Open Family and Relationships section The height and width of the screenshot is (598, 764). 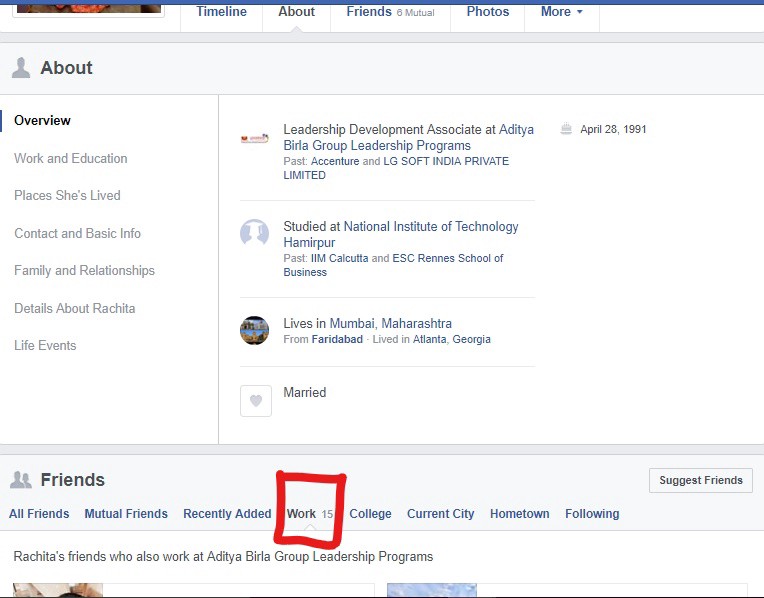click(x=84, y=270)
